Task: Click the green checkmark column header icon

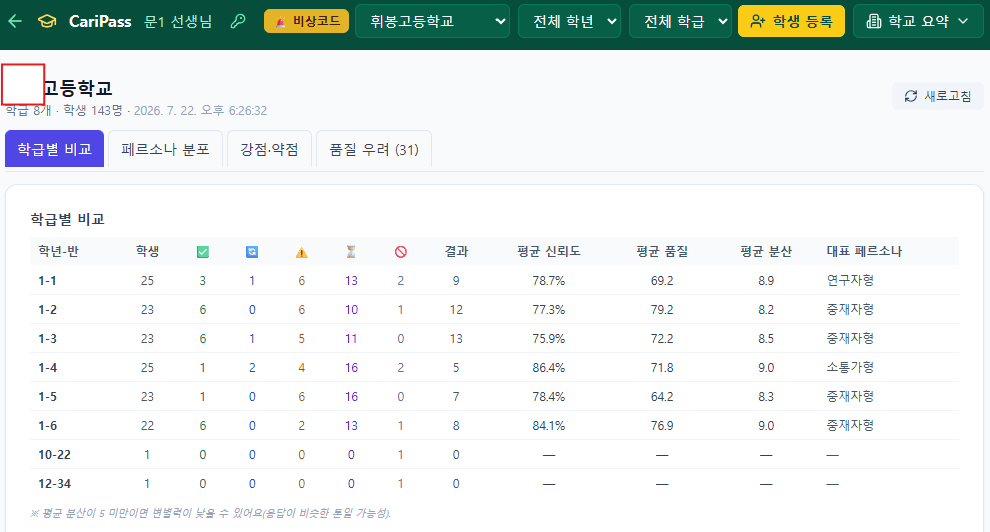Action: [203, 252]
